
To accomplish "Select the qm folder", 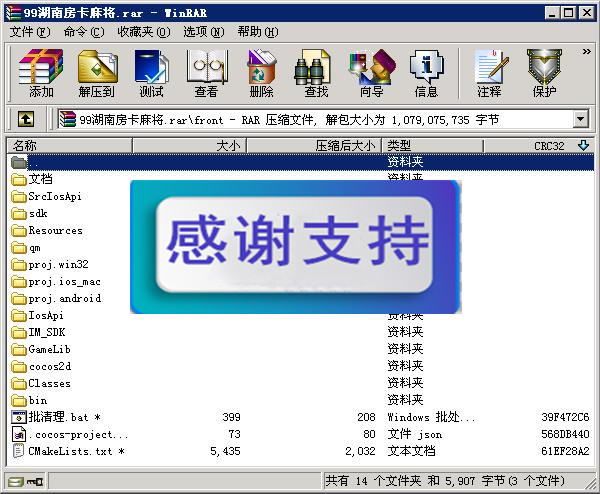I will 26,248.
